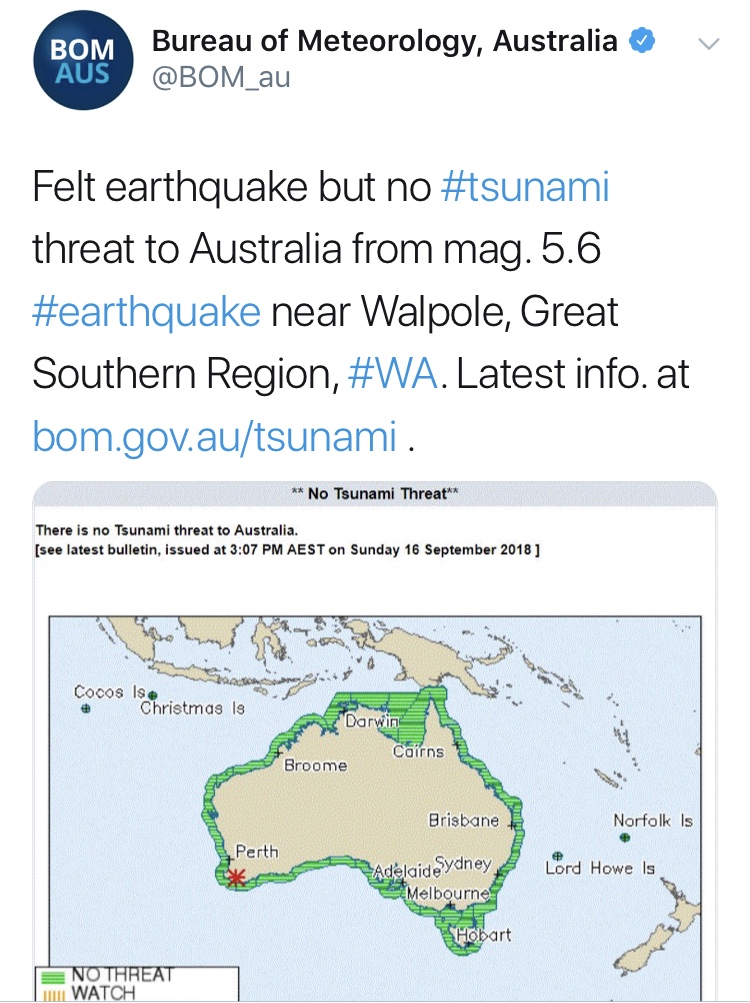Click the Norfolk Is location marker
Image resolution: width=750 pixels, height=1003 pixels.
(625, 837)
